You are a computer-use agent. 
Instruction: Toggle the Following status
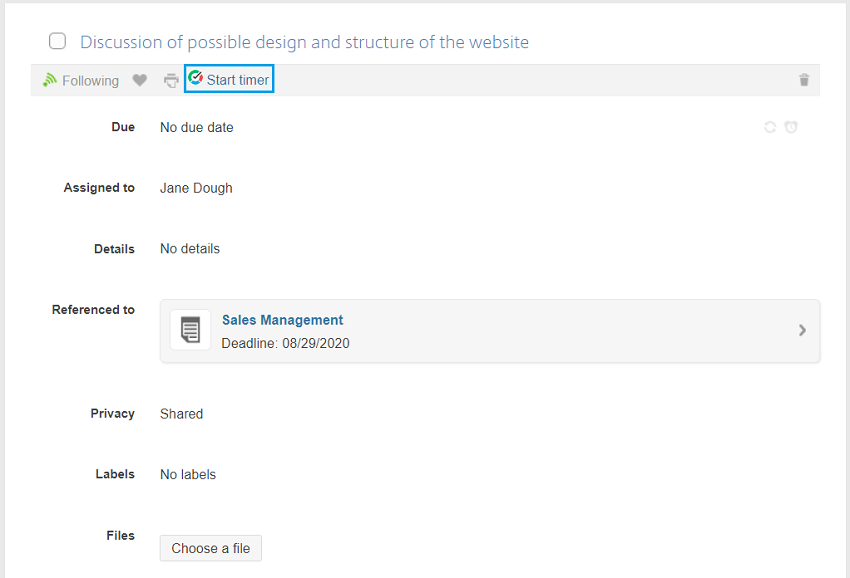(81, 81)
